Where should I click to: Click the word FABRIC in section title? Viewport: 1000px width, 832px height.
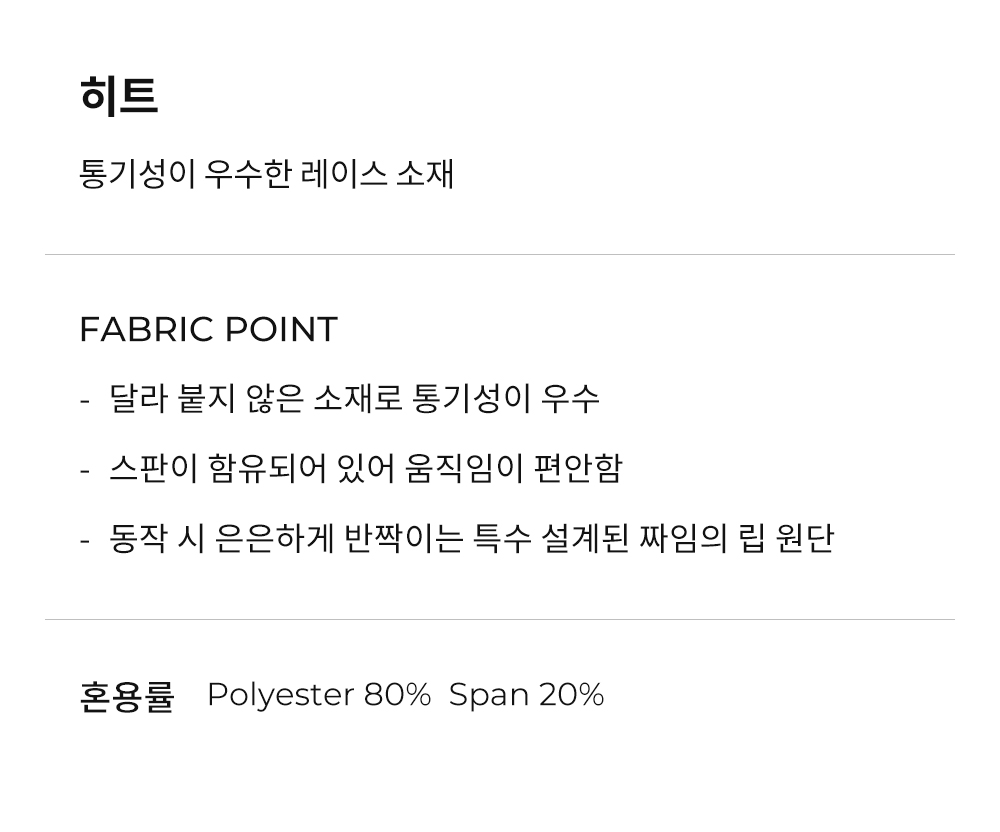146,330
